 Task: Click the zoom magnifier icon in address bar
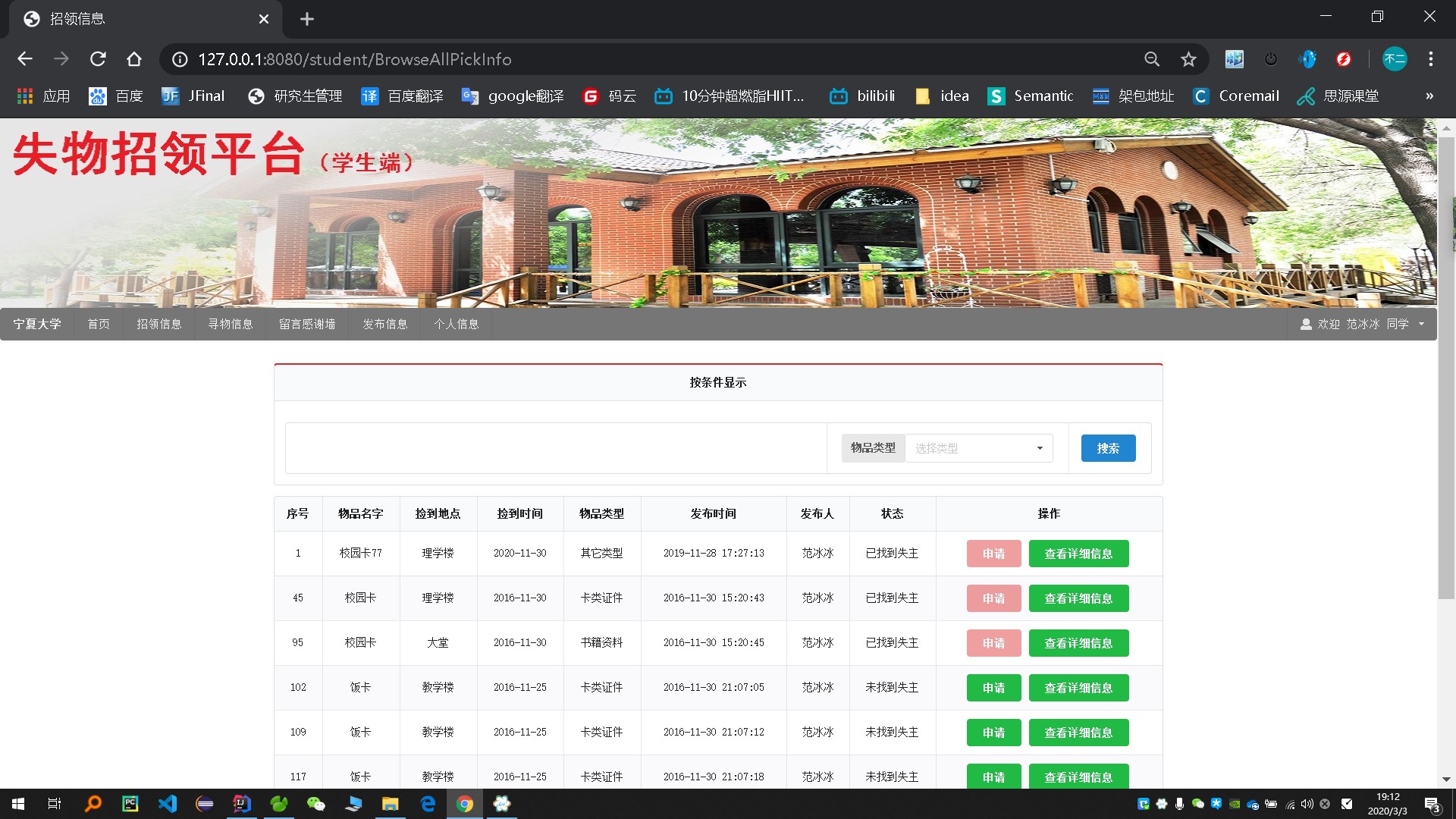click(1152, 59)
